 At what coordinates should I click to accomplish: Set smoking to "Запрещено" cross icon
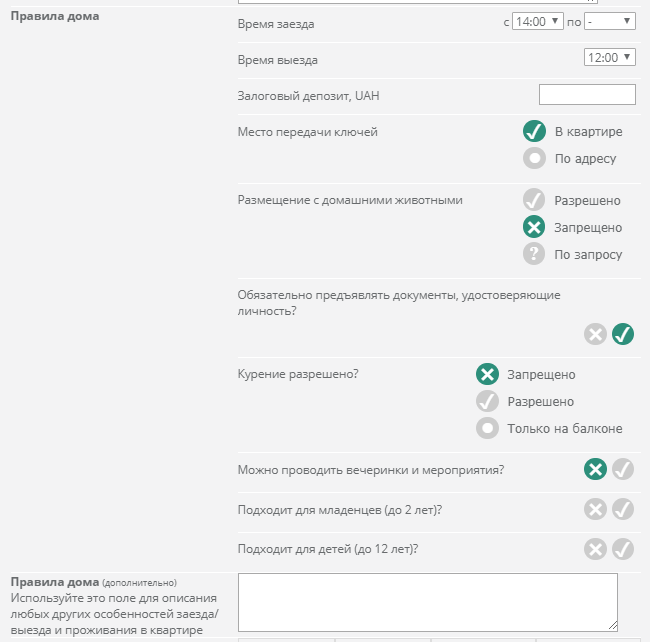pos(487,374)
